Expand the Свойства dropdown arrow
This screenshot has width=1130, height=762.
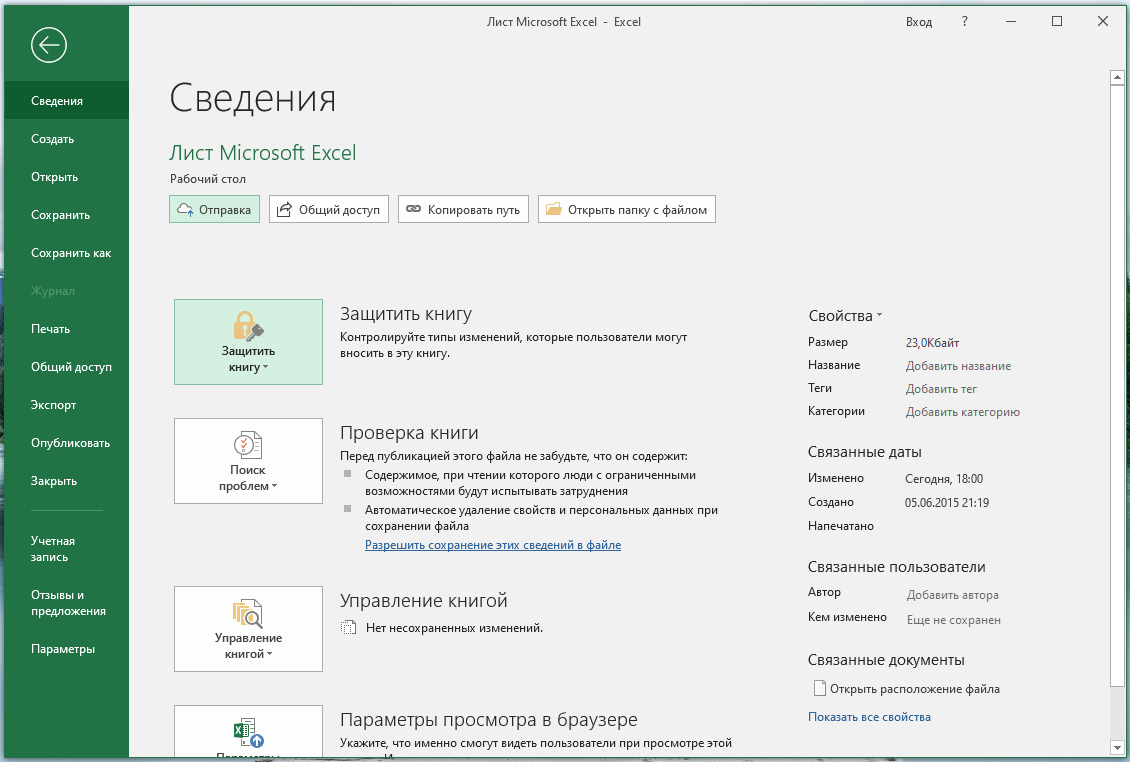pyautogui.click(x=879, y=316)
